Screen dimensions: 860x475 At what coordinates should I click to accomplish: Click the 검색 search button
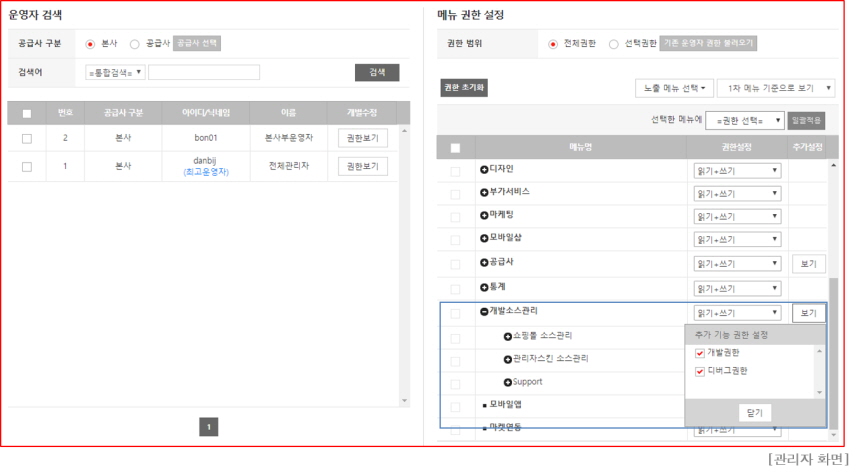pos(377,72)
